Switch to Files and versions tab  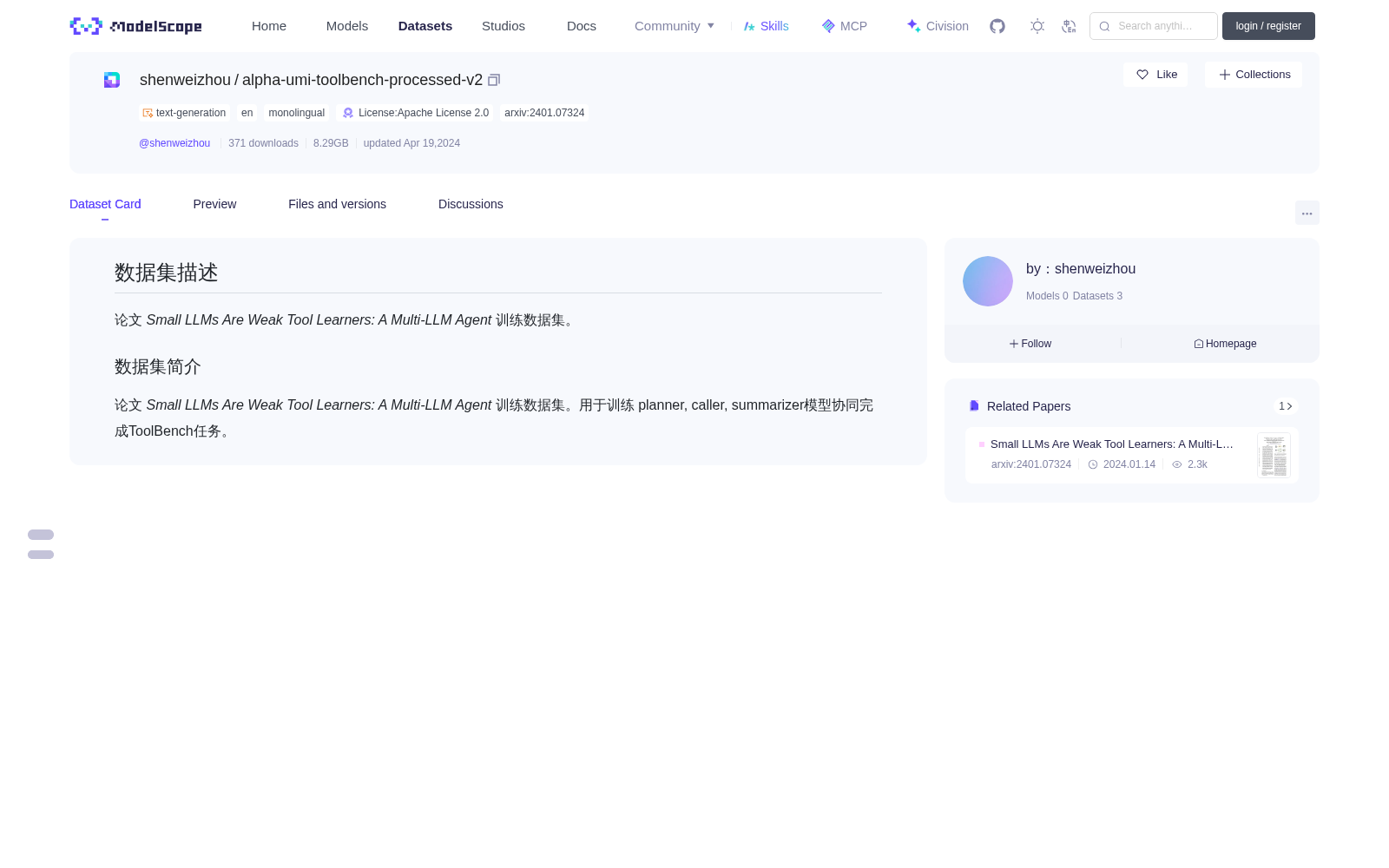337,204
